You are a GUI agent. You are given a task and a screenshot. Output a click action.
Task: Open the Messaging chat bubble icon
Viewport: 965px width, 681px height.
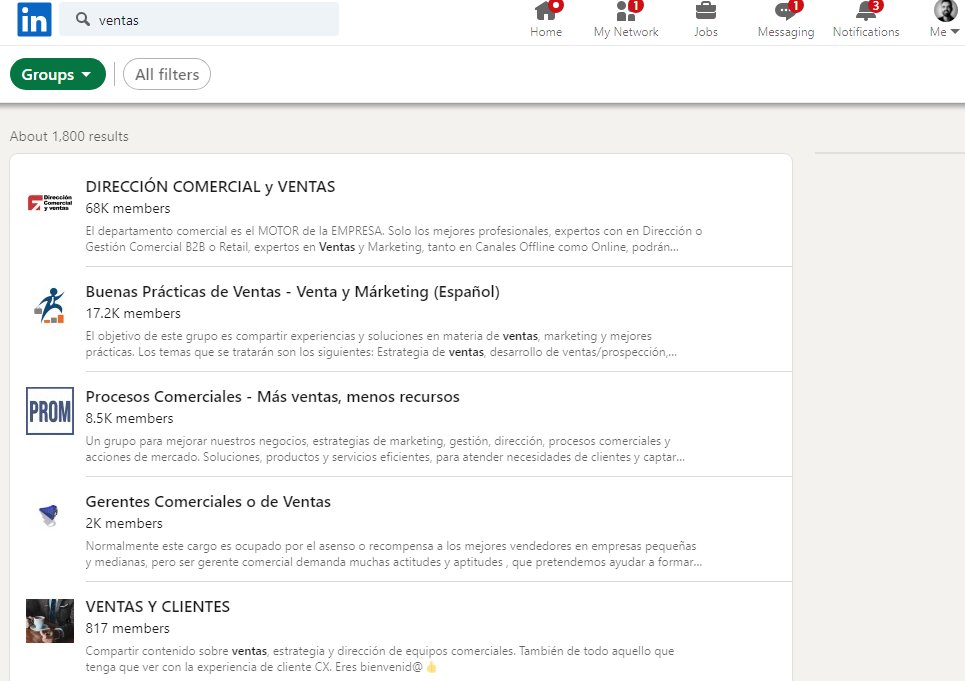pos(785,10)
